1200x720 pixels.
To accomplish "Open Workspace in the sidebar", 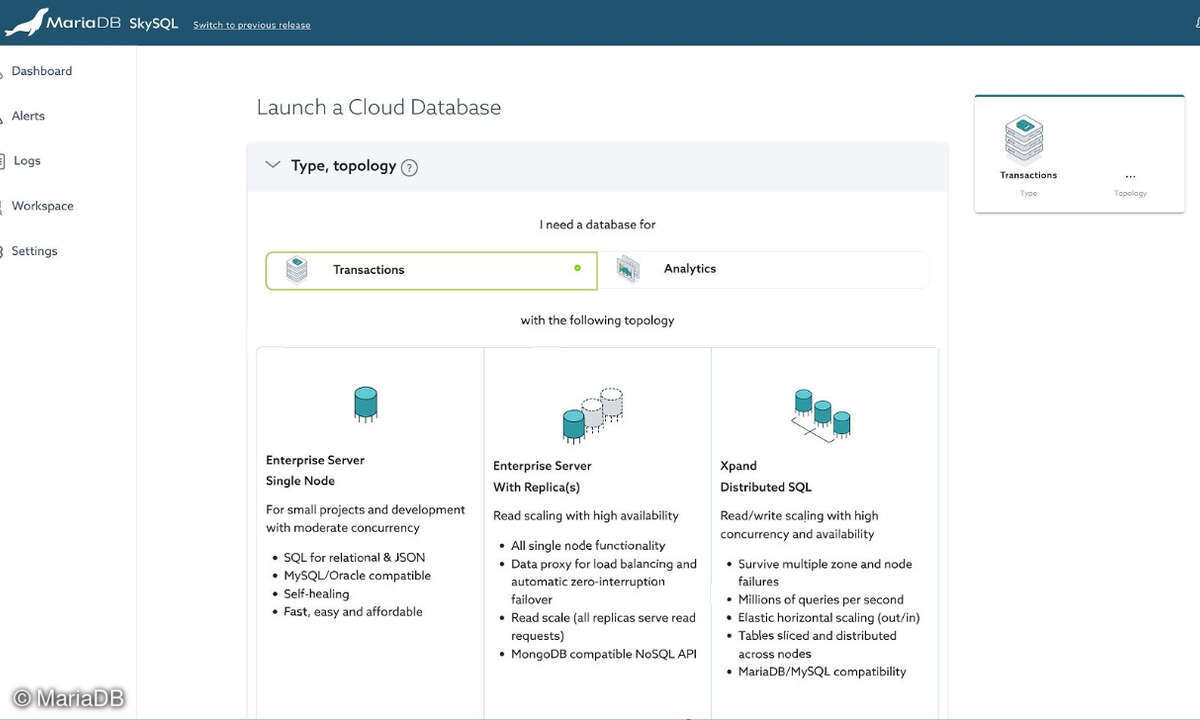I will click(x=42, y=206).
